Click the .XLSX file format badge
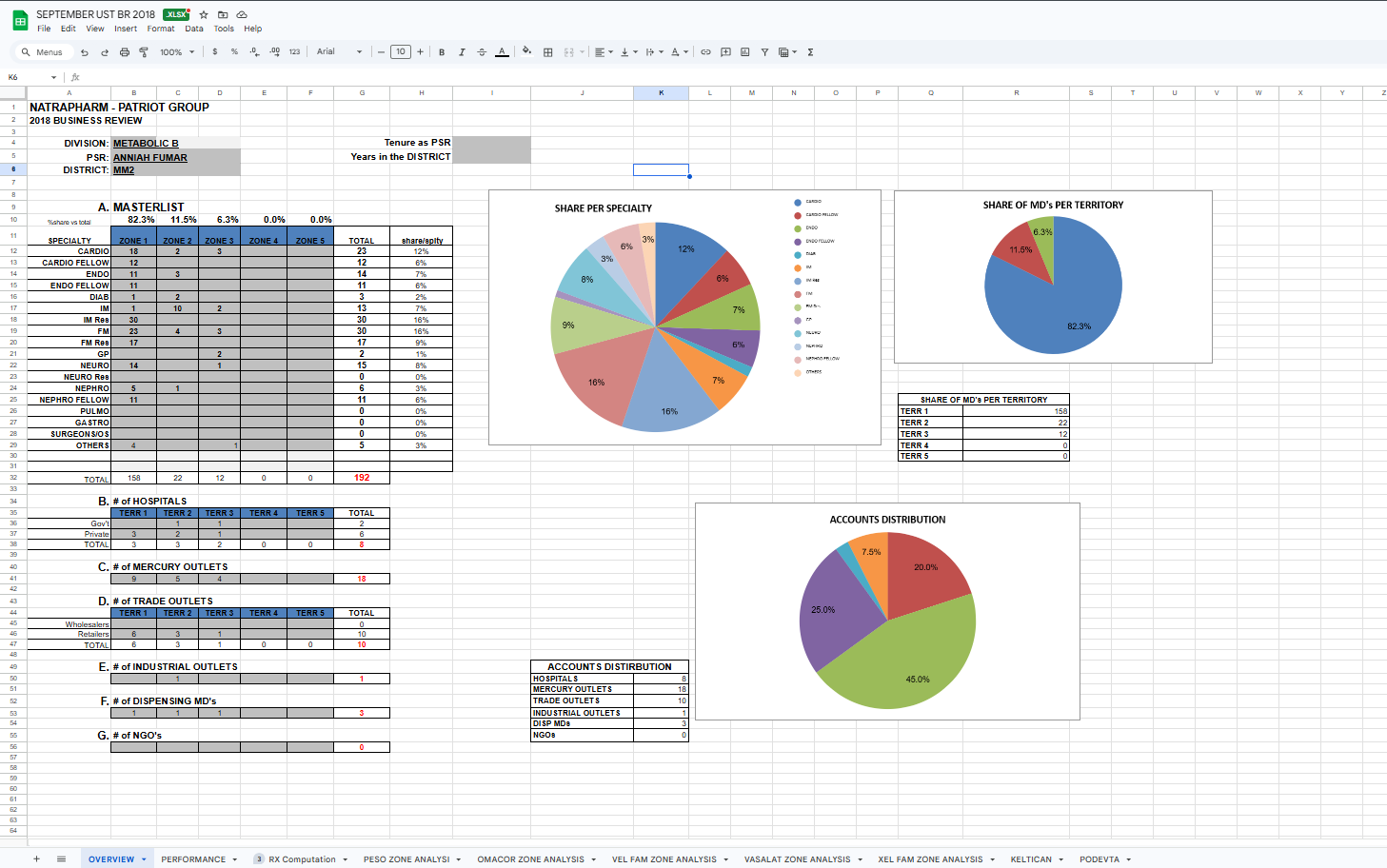The height and width of the screenshot is (868, 1387). tap(176, 14)
